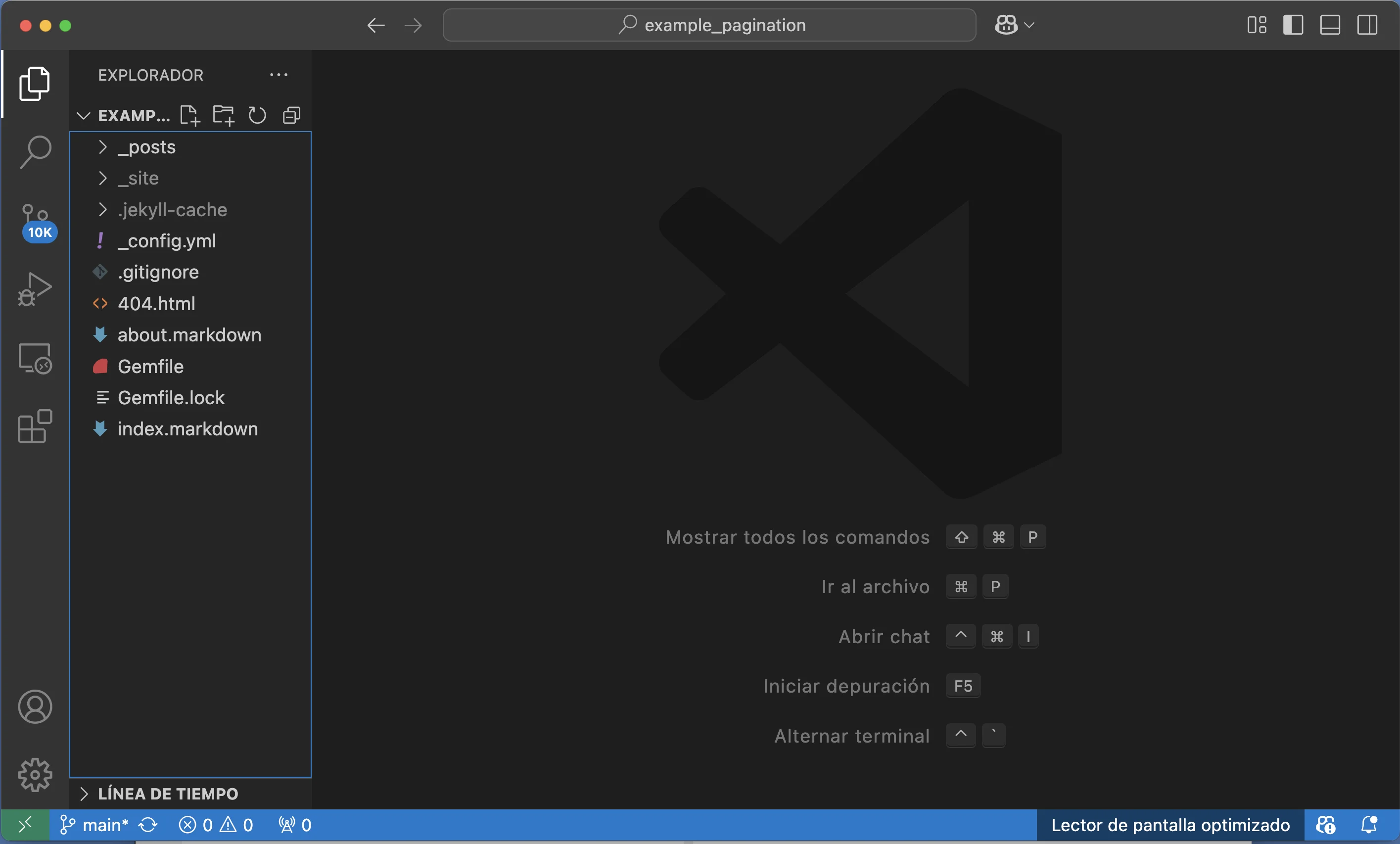Image resolution: width=1400 pixels, height=844 pixels.
Task: Click Lector de pantalla optimizado status item
Action: (x=1170, y=825)
